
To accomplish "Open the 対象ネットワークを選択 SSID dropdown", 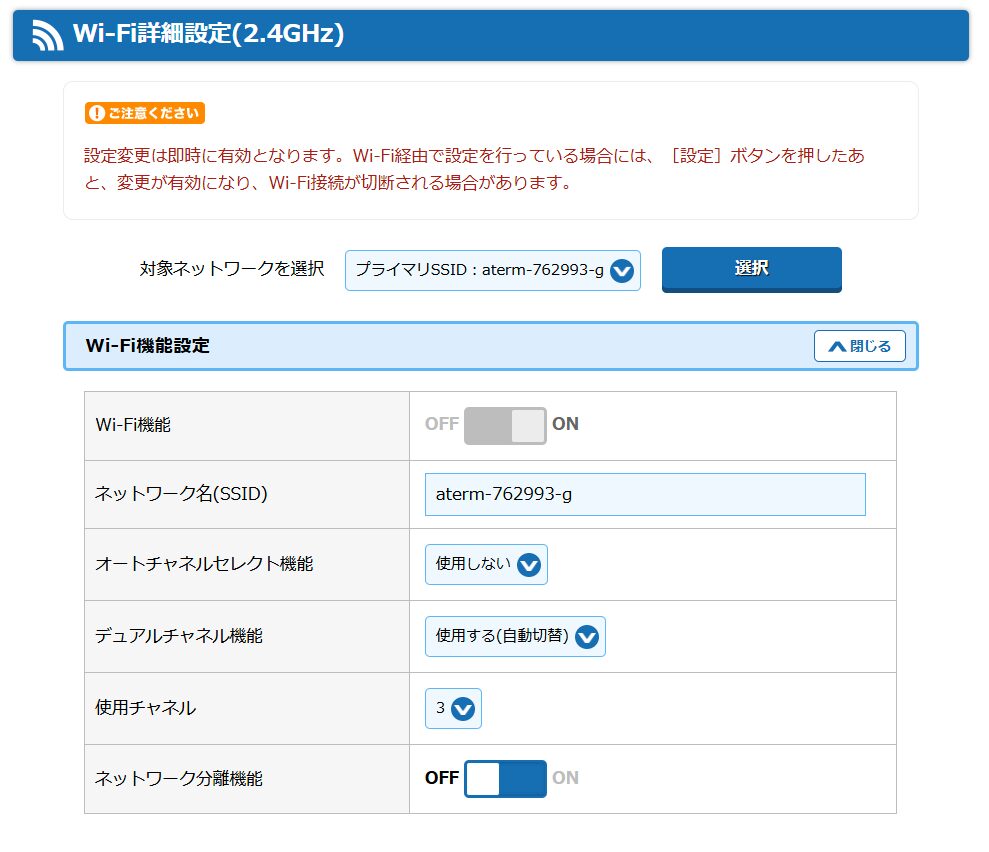I will point(493,271).
